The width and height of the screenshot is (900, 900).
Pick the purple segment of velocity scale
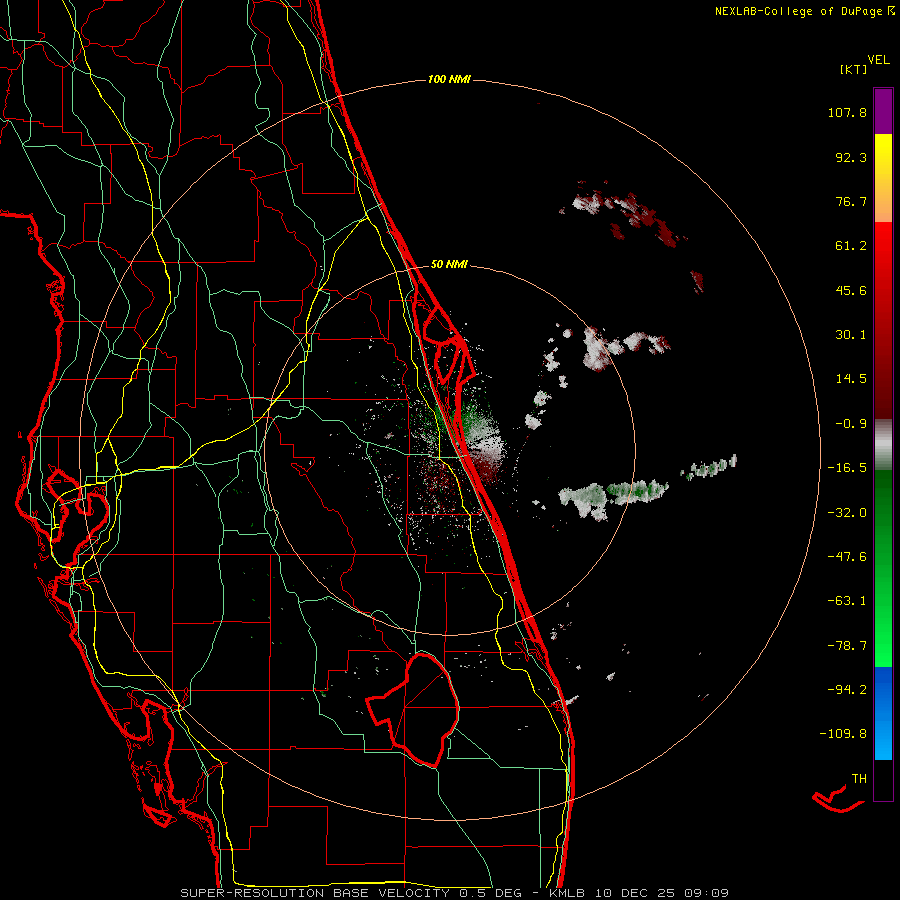point(883,111)
